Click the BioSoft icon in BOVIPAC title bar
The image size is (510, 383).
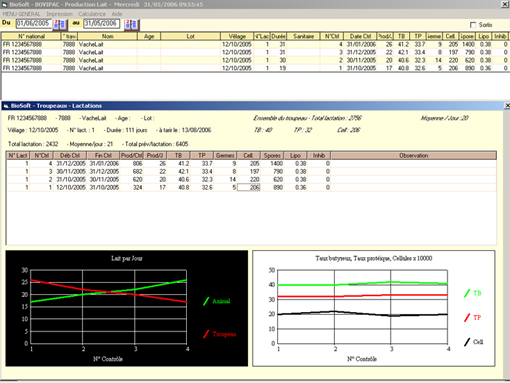(5, 5)
